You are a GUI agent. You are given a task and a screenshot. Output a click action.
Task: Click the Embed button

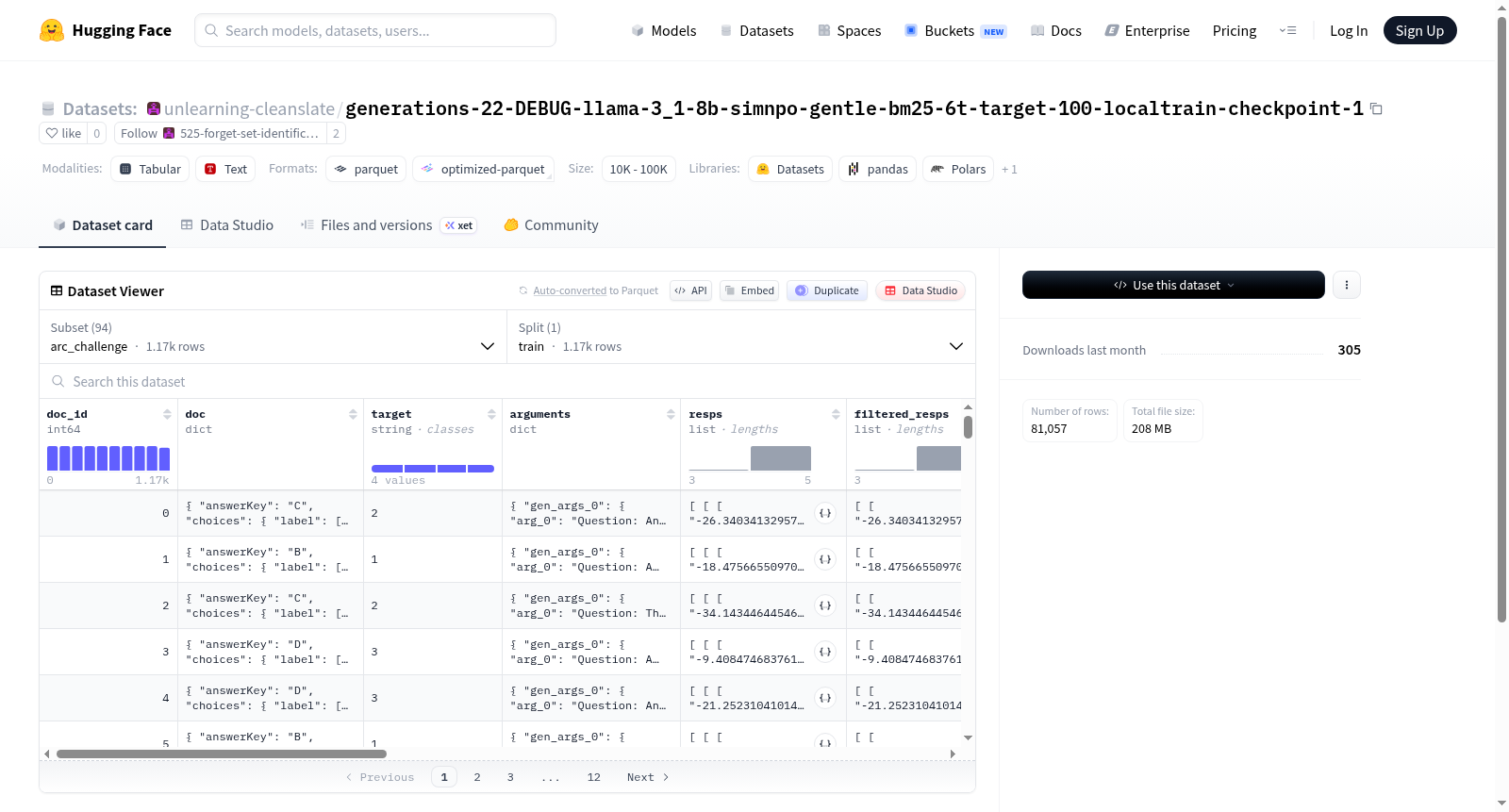(748, 290)
